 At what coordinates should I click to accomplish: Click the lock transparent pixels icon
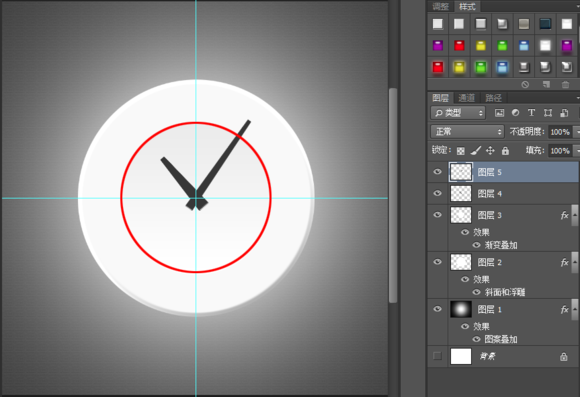click(x=461, y=151)
